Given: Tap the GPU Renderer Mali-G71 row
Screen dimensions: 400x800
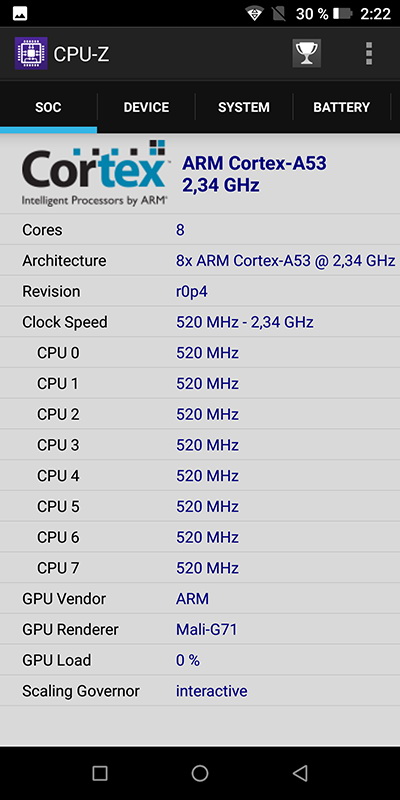Looking at the screenshot, I should [x=200, y=629].
